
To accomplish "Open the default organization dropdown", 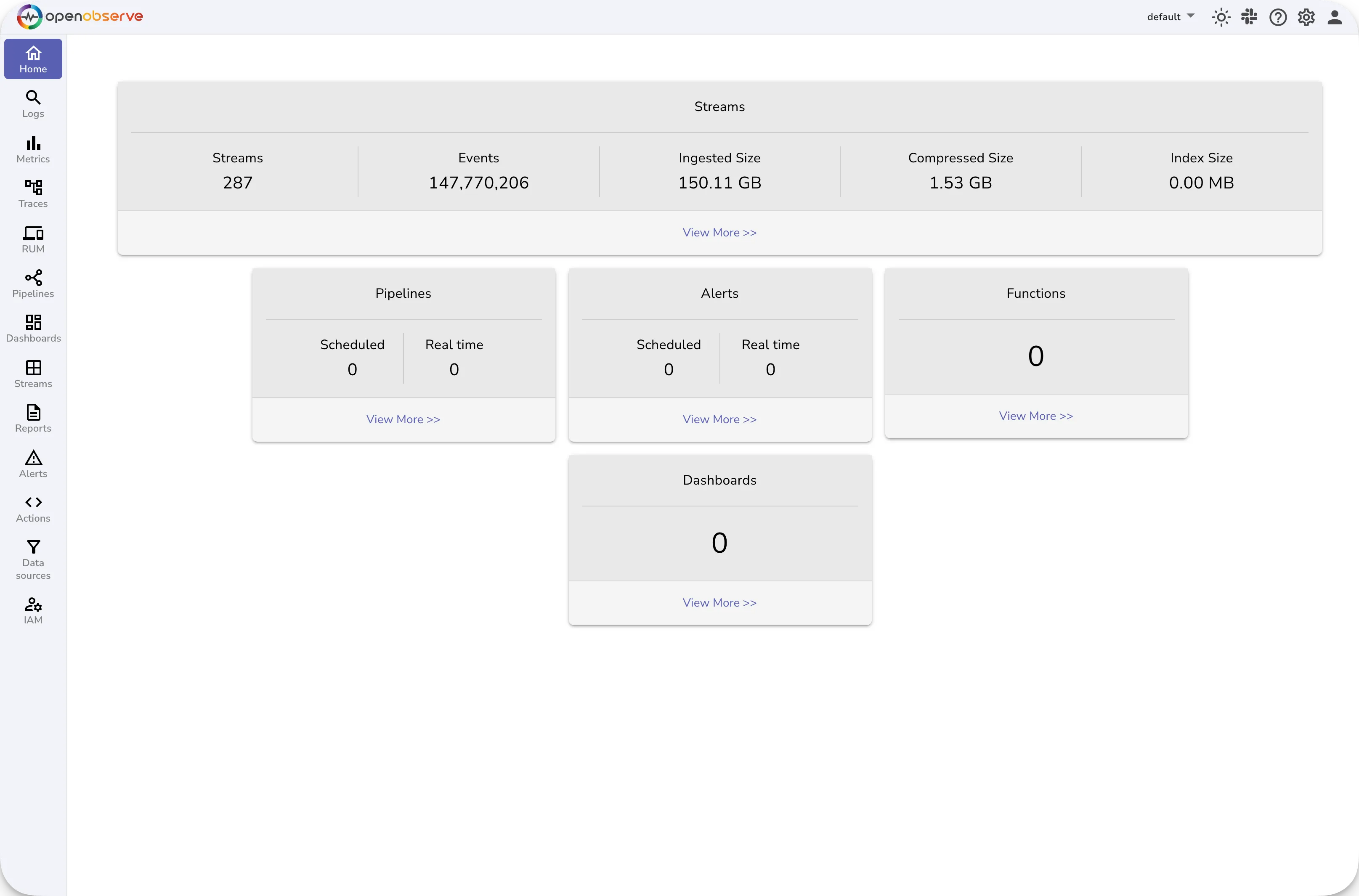I will coord(1169,17).
